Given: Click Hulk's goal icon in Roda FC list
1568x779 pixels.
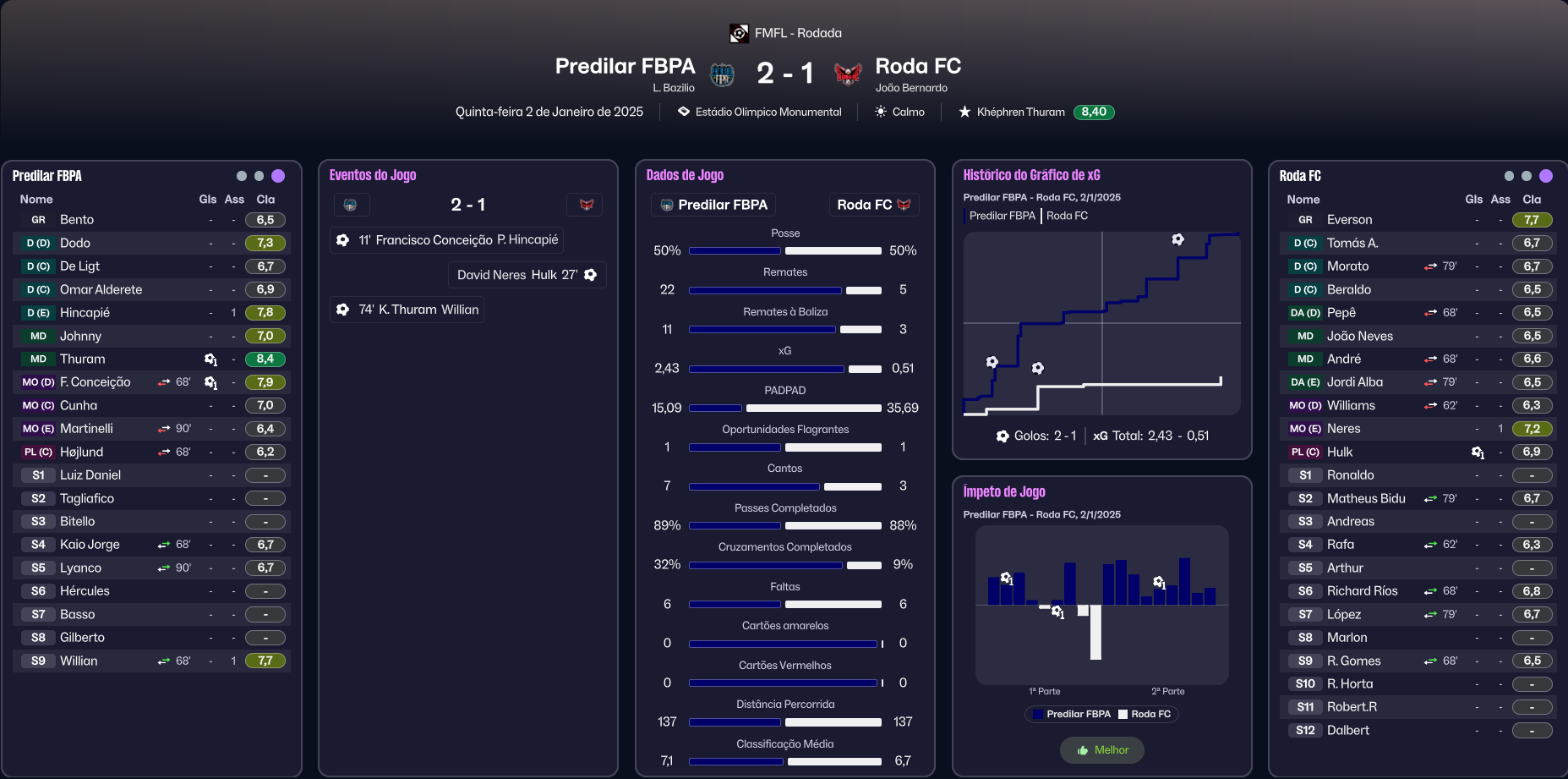Looking at the screenshot, I should coord(1477,453).
